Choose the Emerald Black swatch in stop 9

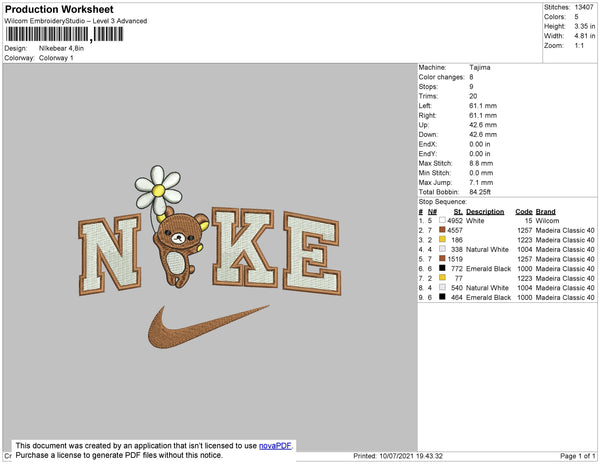(442, 297)
